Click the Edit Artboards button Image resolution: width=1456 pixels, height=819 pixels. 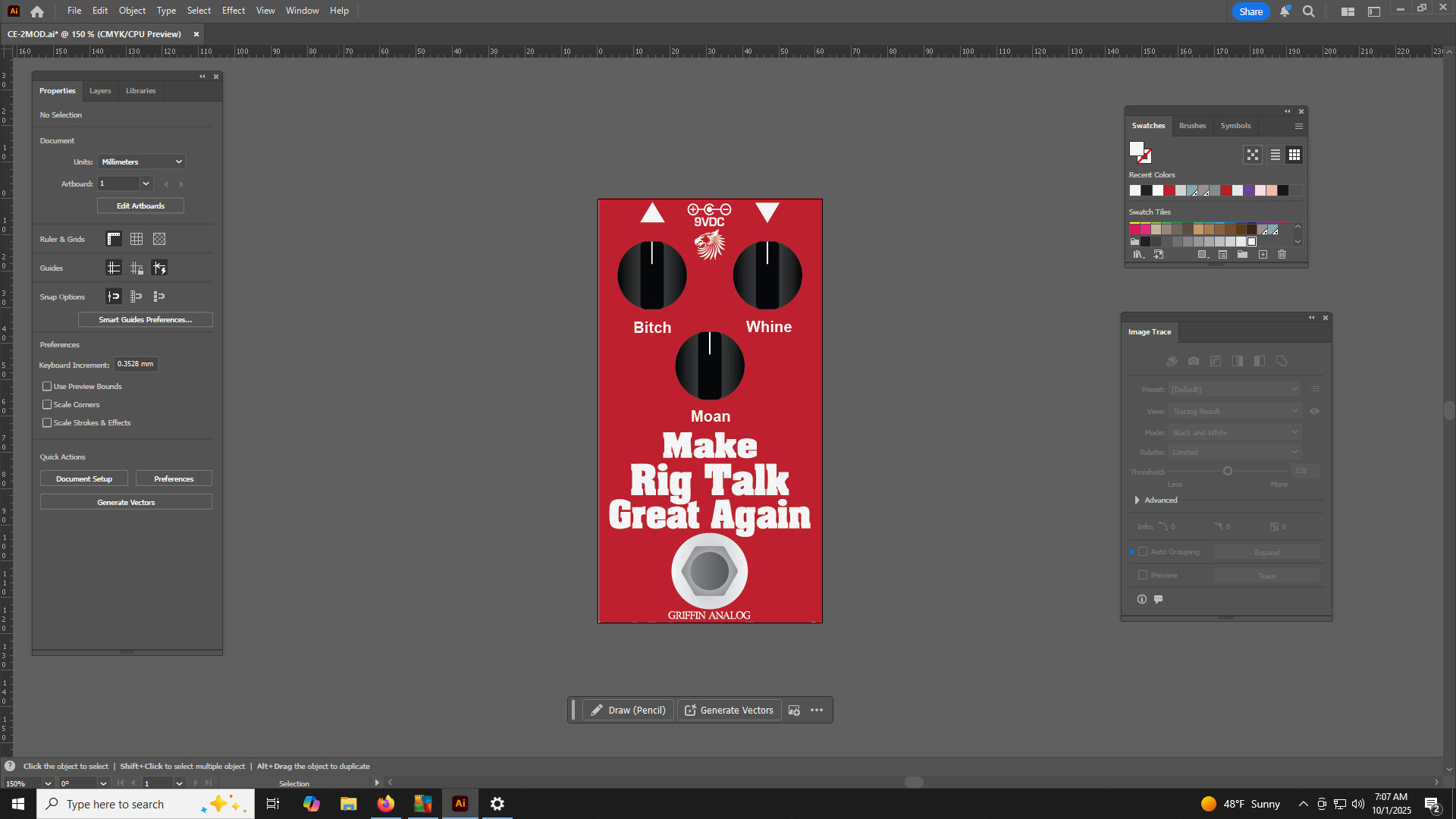140,206
